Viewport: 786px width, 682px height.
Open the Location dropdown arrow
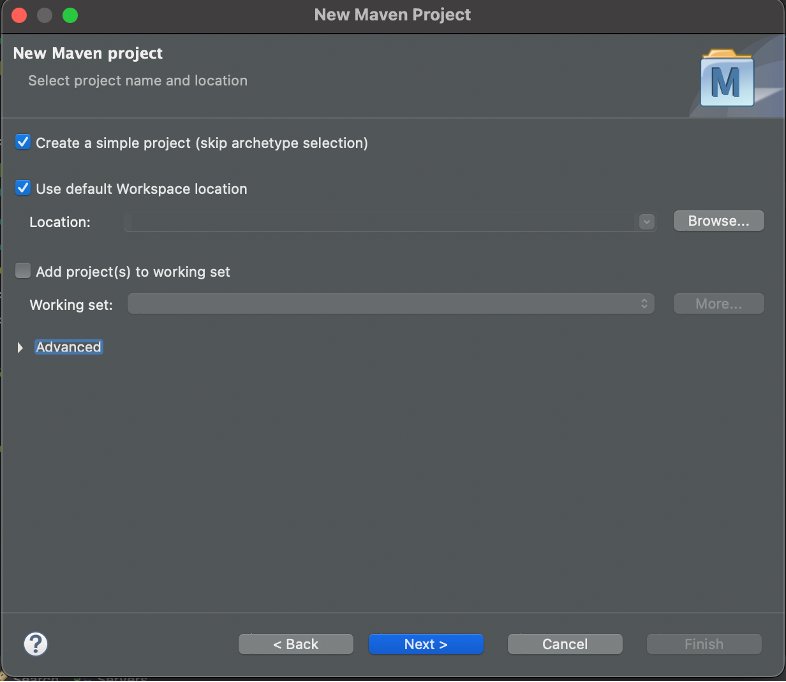pyautogui.click(x=646, y=221)
